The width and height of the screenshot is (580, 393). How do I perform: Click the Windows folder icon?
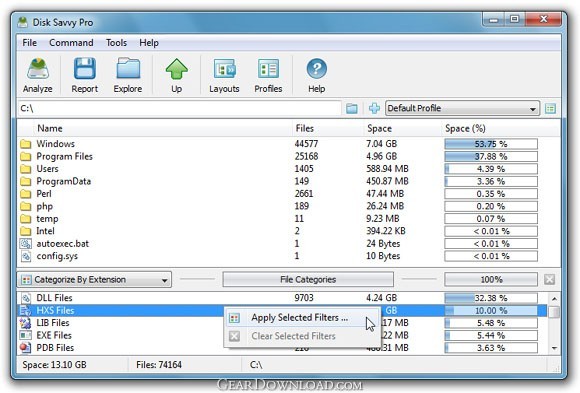tap(26, 144)
